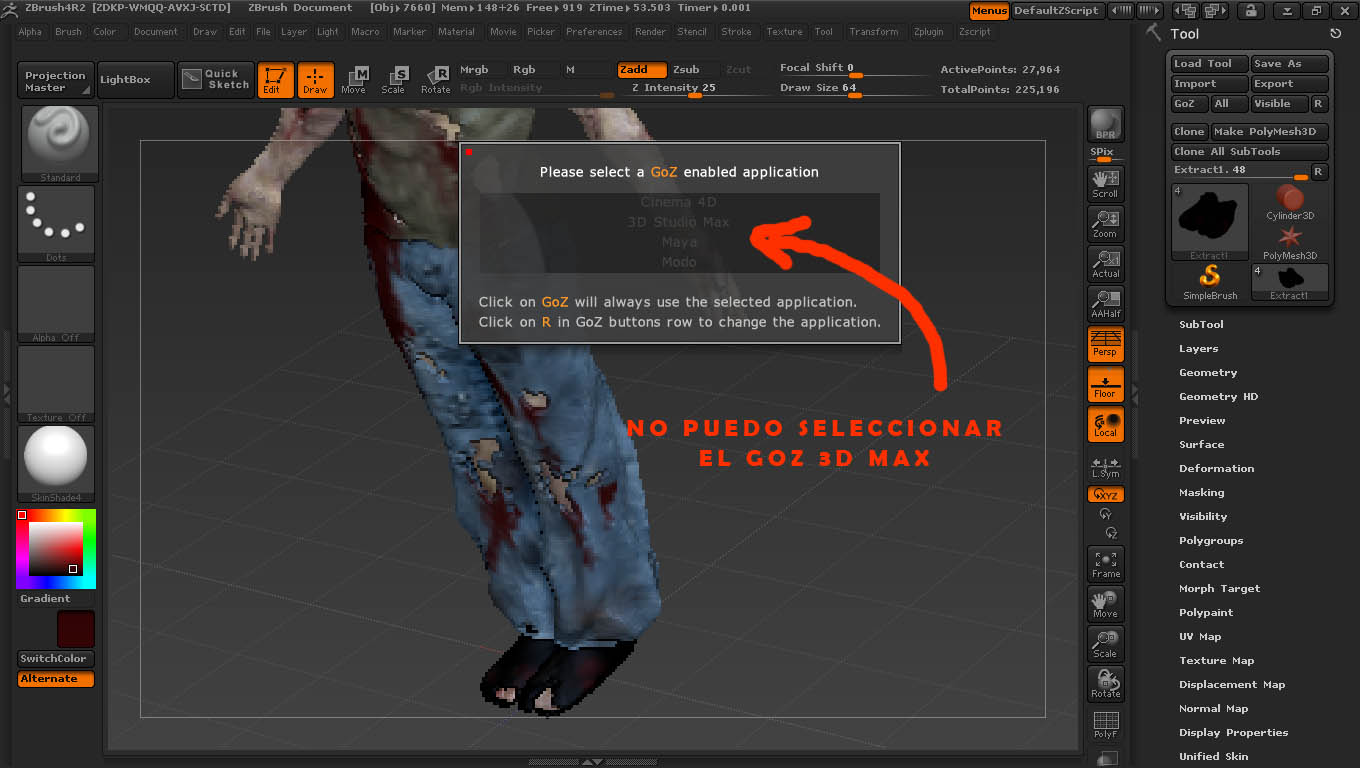1360x768 pixels.
Task: Adjust the Z Intensity slider
Action: tap(693, 90)
